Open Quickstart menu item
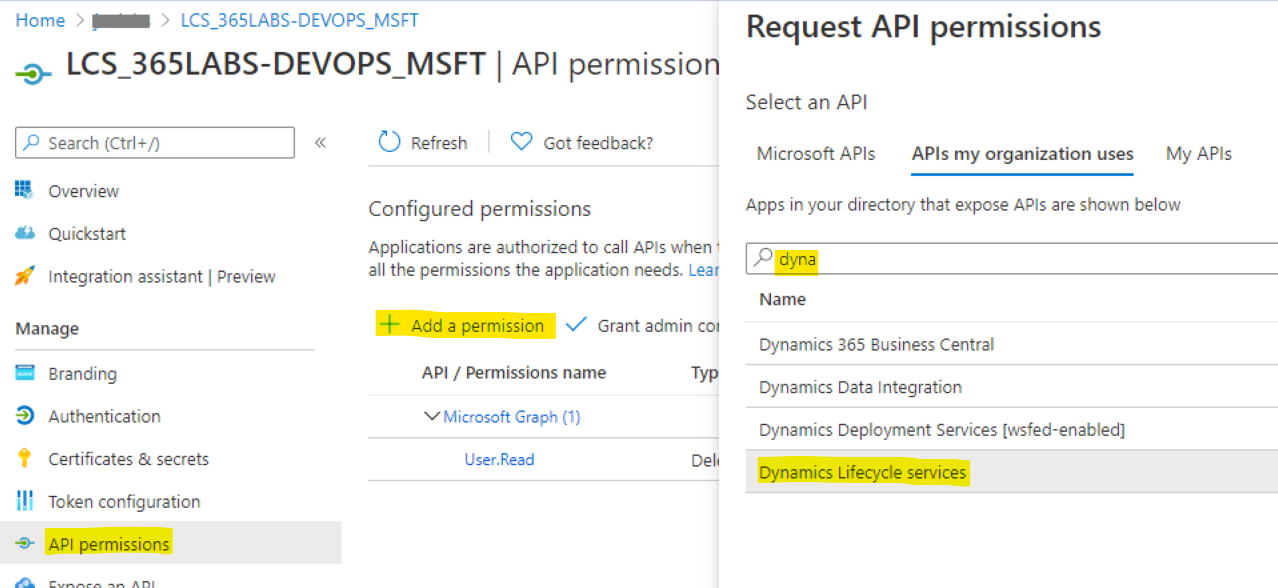 [x=87, y=234]
